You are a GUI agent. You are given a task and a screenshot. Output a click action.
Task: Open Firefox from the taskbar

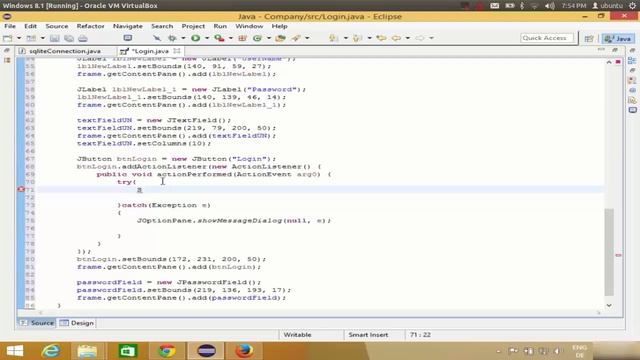pos(244,351)
